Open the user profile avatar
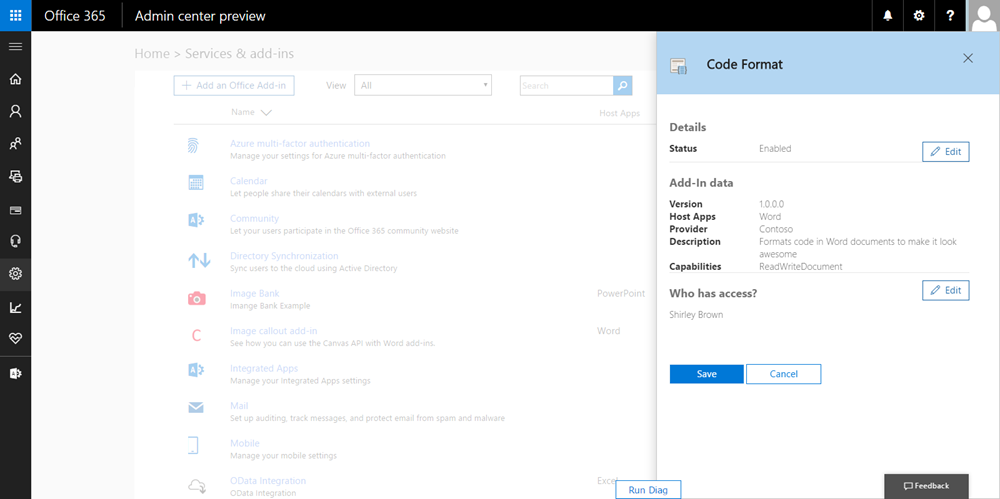Viewport: 1000px width, 499px height. click(x=983, y=15)
